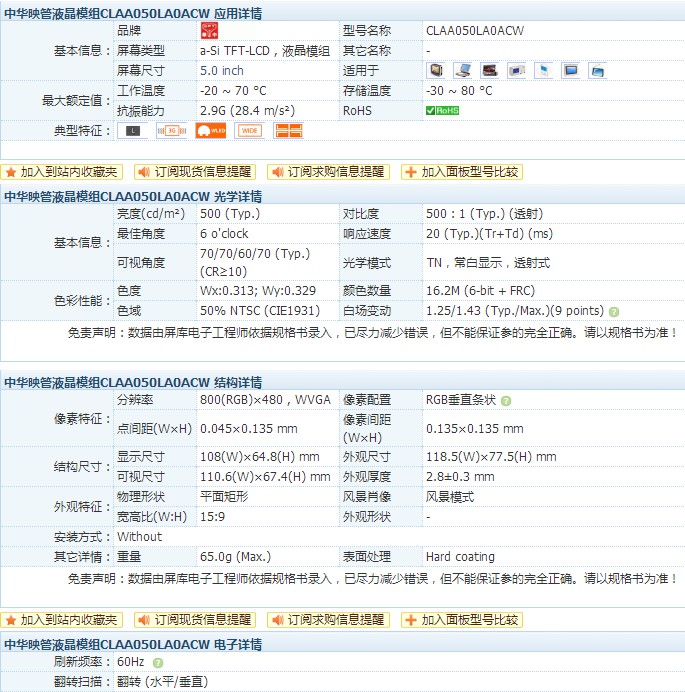Click 加入到站内收藏夹 button above 光学详情 section
Viewport: 685px width, 692px height.
click(x=61, y=172)
